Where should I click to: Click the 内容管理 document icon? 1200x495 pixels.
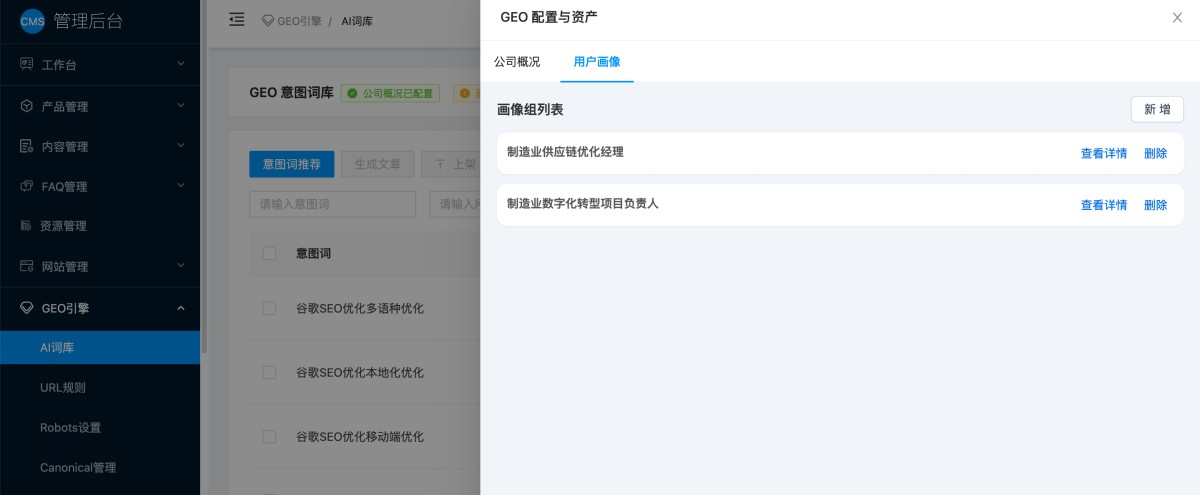tap(27, 146)
